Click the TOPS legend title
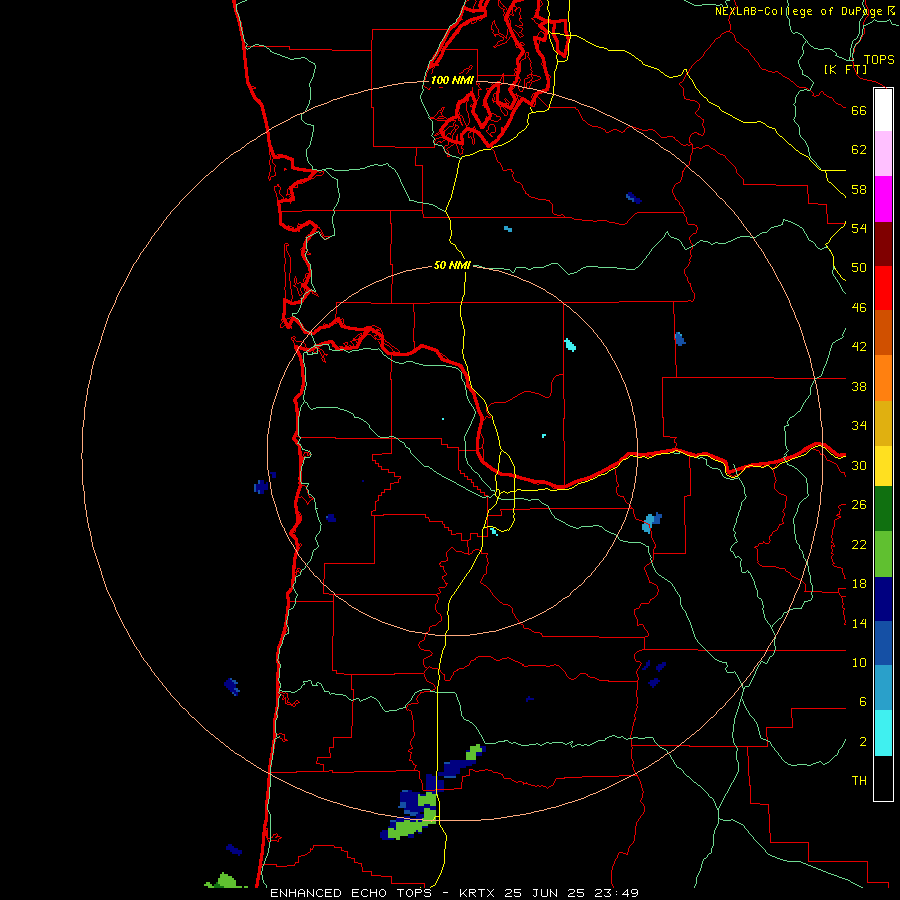 (879, 59)
